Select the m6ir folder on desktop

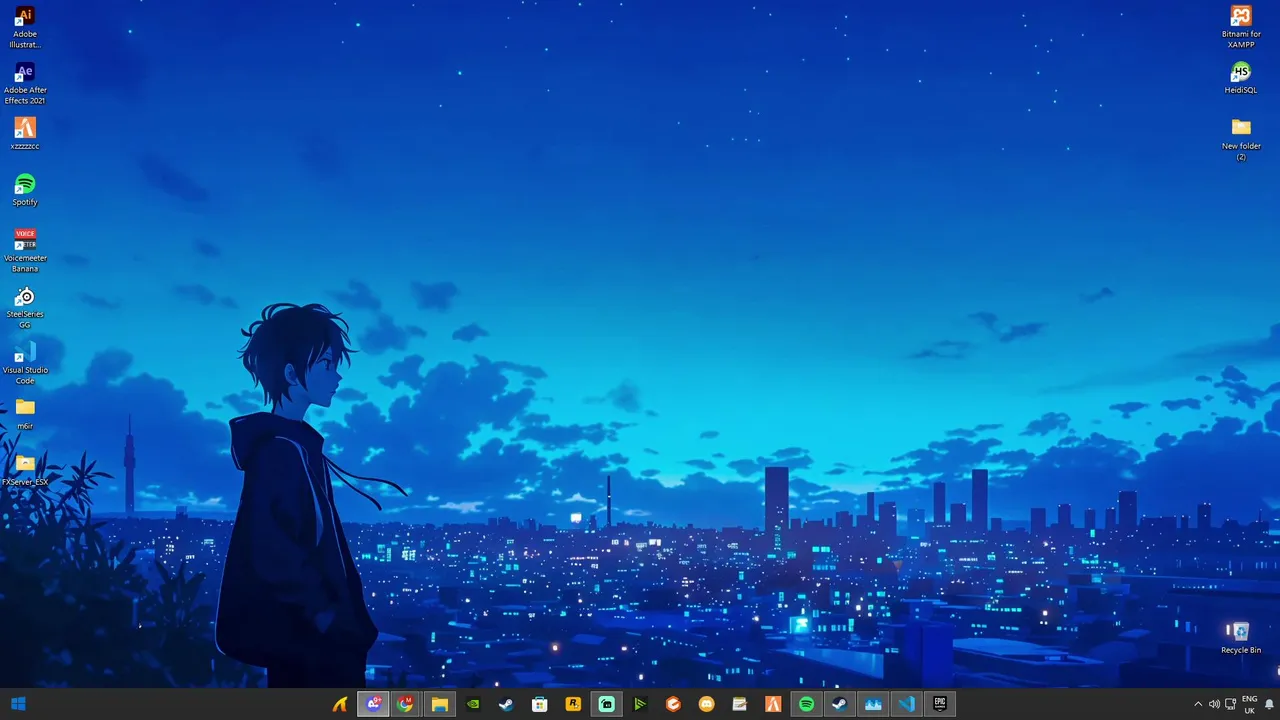(25, 414)
